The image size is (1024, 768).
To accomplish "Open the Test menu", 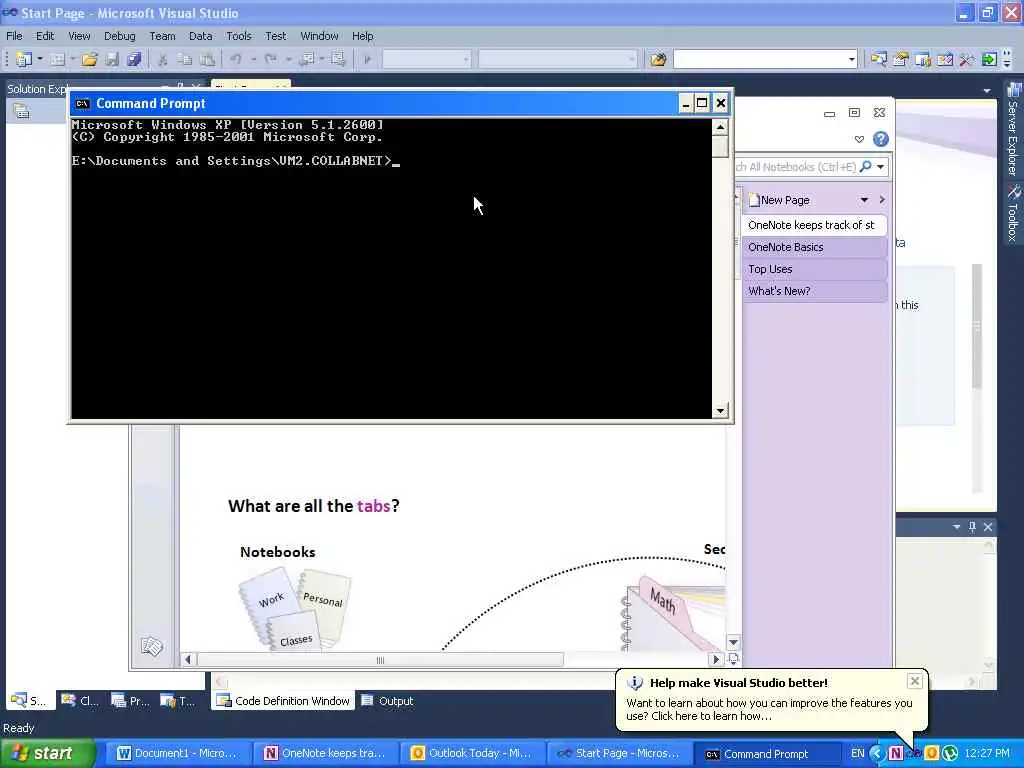I will point(275,36).
